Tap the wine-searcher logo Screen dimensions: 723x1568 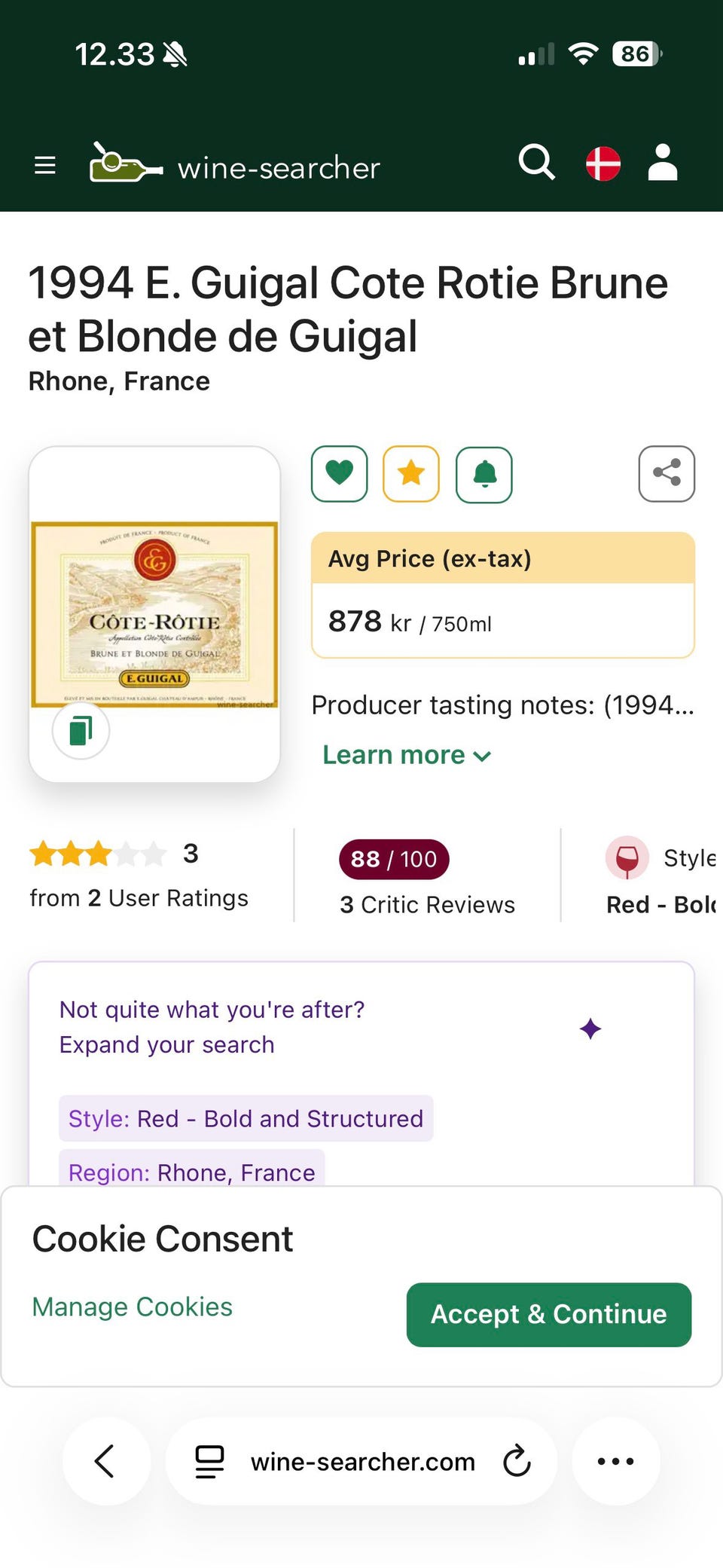pyautogui.click(x=235, y=164)
